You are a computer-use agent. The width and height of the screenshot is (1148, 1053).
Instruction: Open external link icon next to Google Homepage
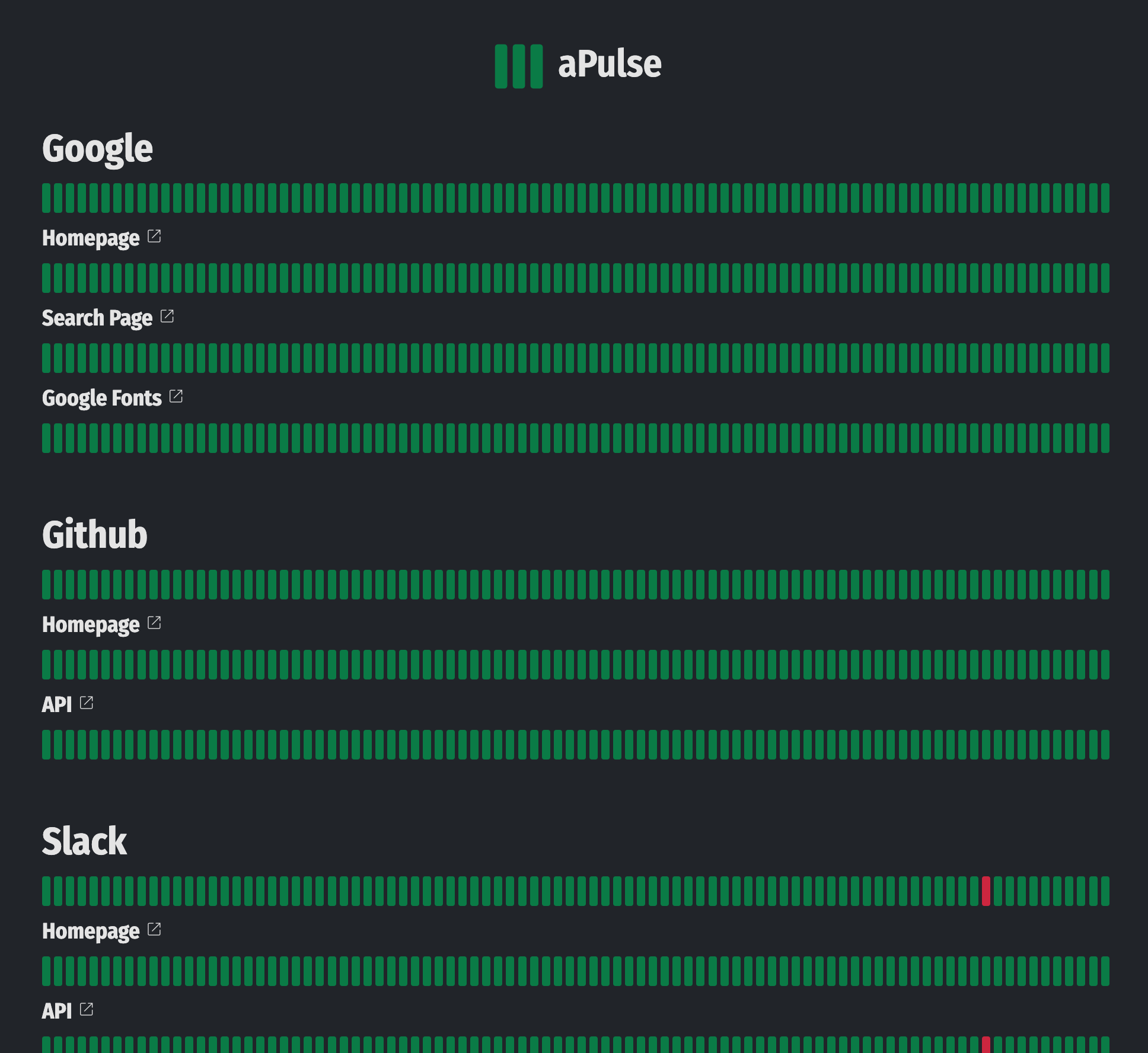pyautogui.click(x=155, y=236)
